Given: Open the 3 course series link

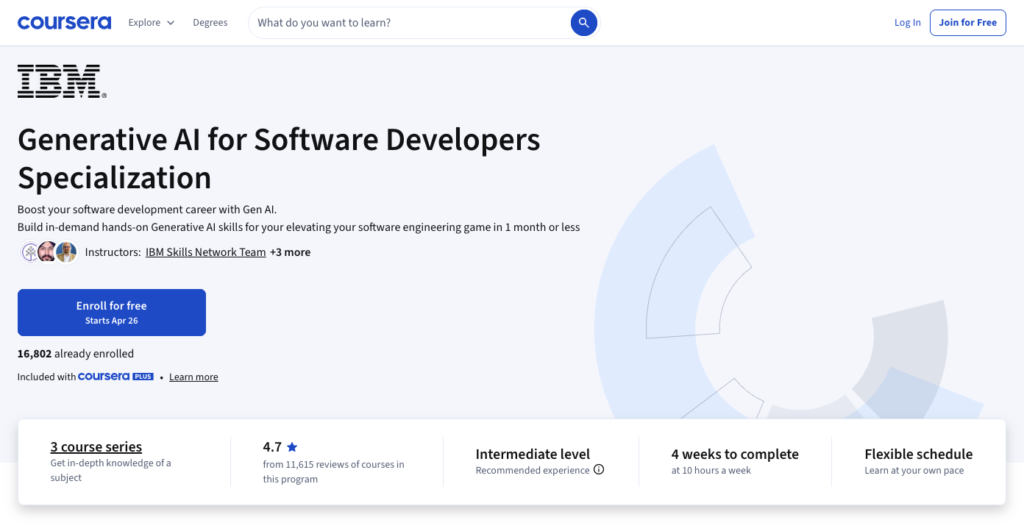Looking at the screenshot, I should click(96, 447).
